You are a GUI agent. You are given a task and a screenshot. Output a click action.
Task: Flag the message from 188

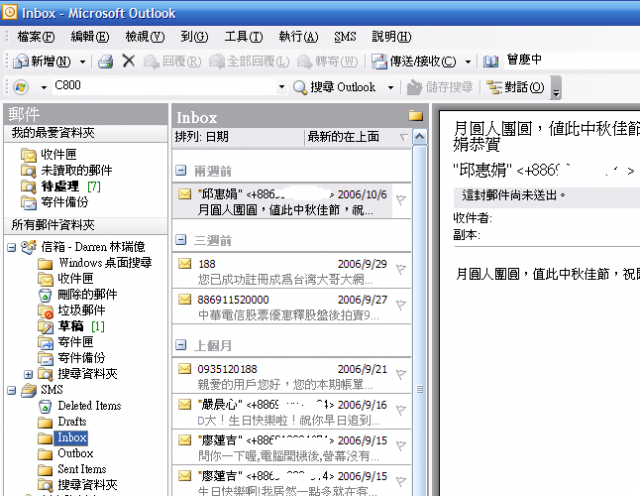(x=401, y=269)
